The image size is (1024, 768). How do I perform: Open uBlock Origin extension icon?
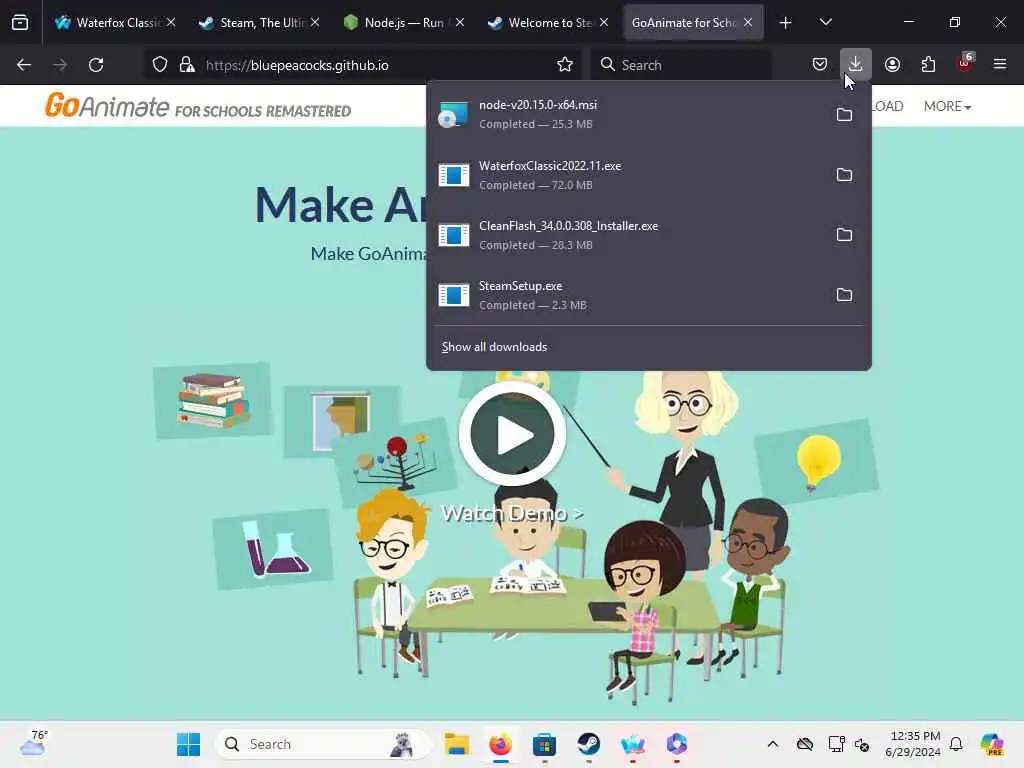[x=965, y=63]
